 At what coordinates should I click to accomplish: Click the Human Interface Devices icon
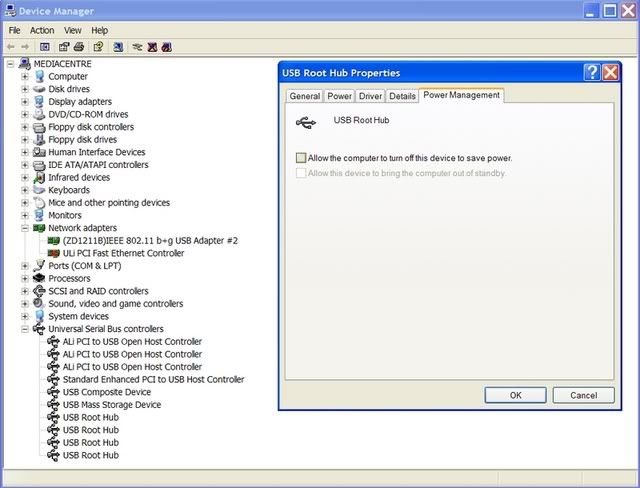[x=39, y=152]
